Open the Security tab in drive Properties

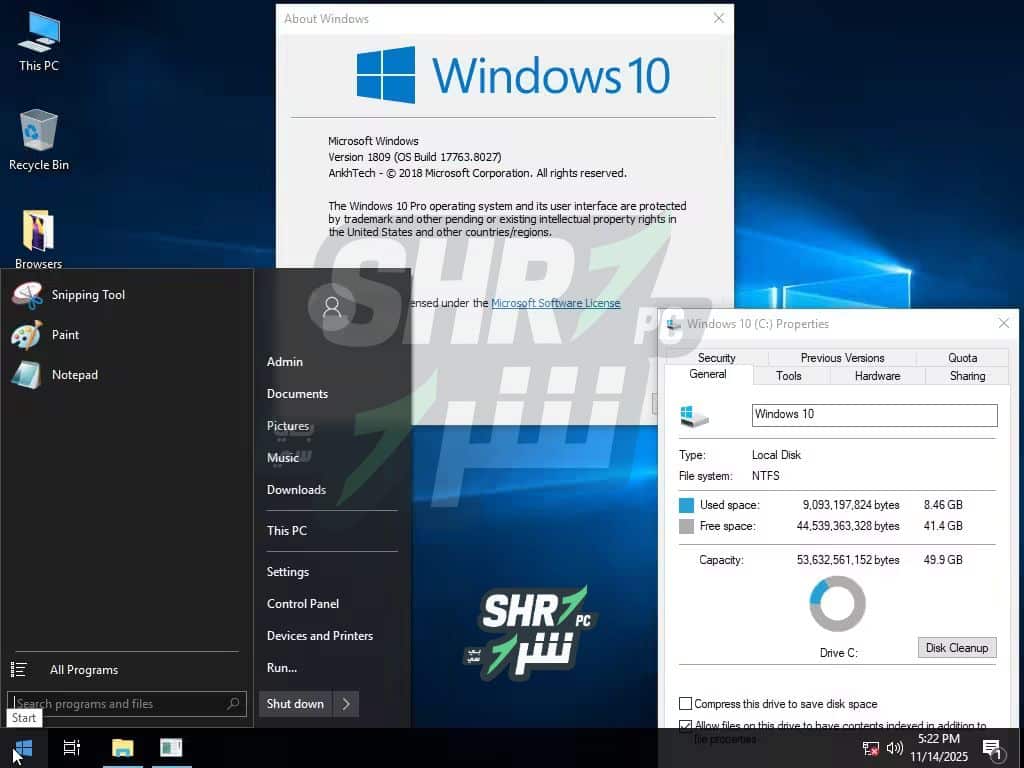point(716,357)
